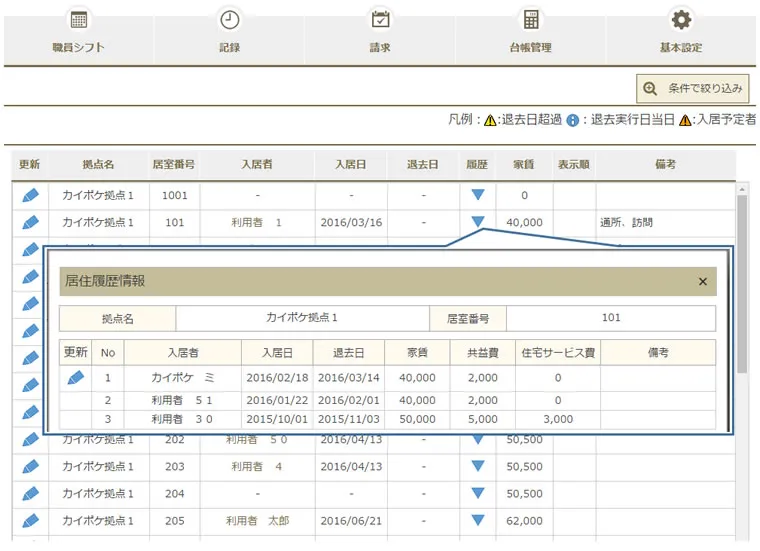Screen dimensions: 760x551
Task: Click history resident 利用者 30
Action: (x=182, y=419)
